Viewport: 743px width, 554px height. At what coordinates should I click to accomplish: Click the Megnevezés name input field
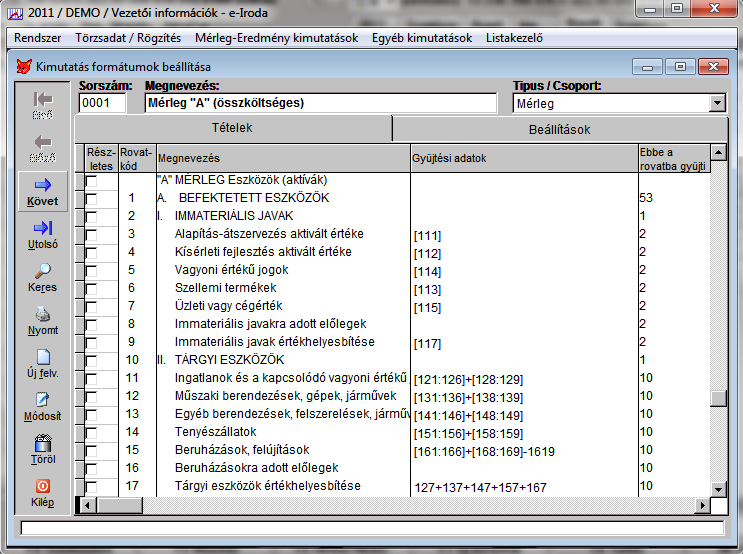pos(320,103)
